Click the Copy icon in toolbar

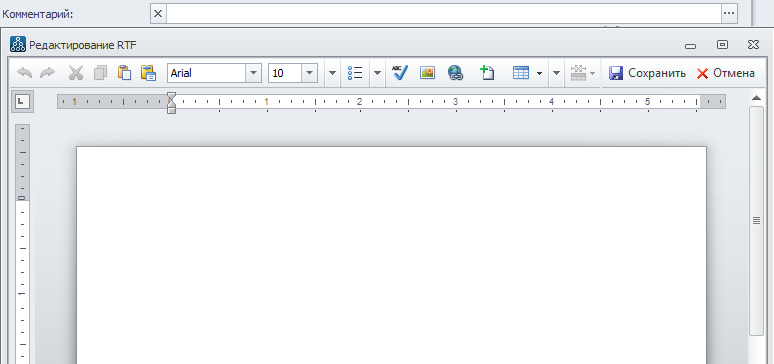[100, 73]
